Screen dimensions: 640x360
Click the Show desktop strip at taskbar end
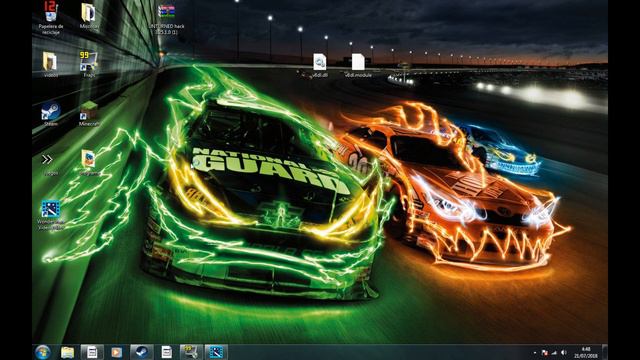point(605,352)
